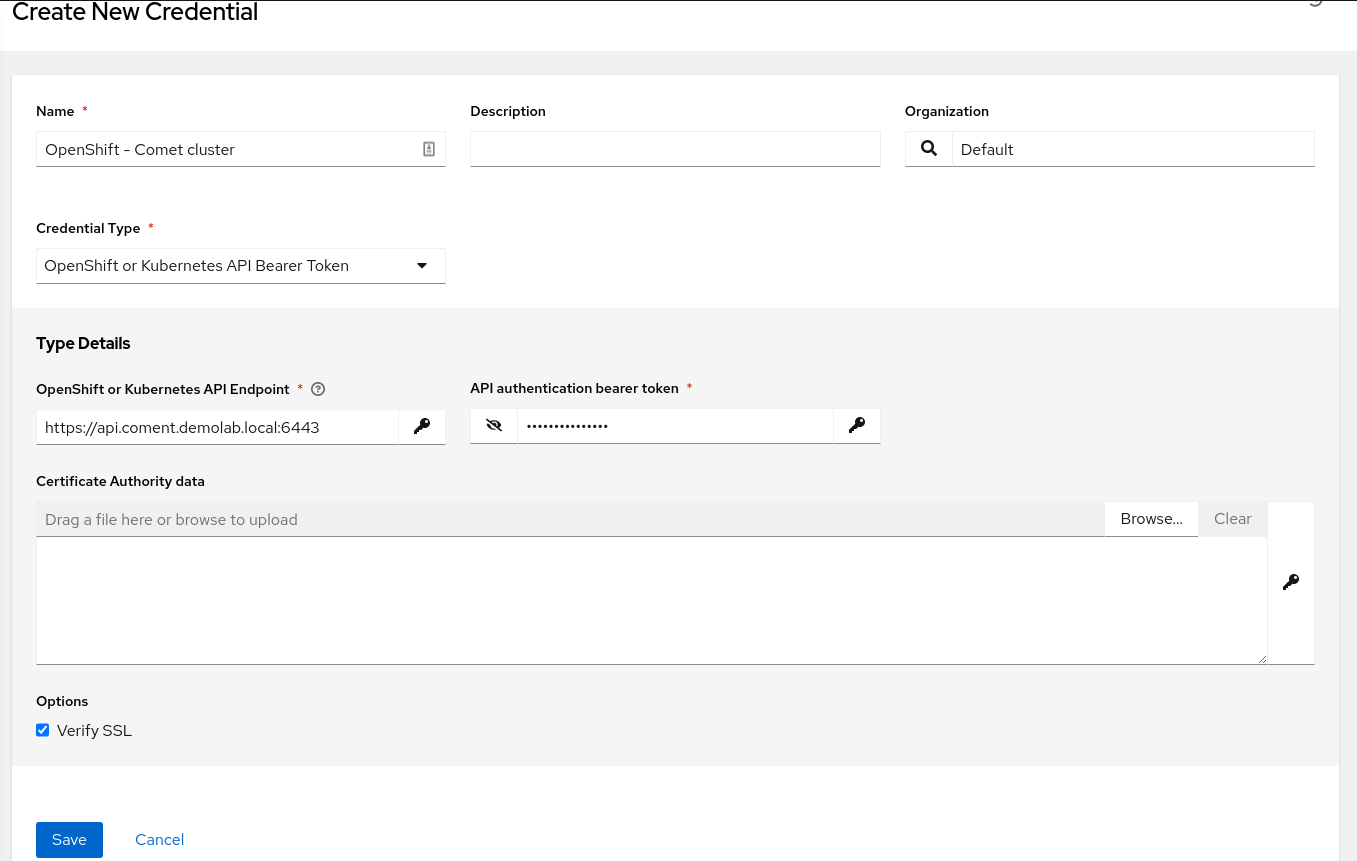Screen dimensions: 1357x861
Task: Toggle bearer token visibility eye icon
Action: pyautogui.click(x=494, y=426)
